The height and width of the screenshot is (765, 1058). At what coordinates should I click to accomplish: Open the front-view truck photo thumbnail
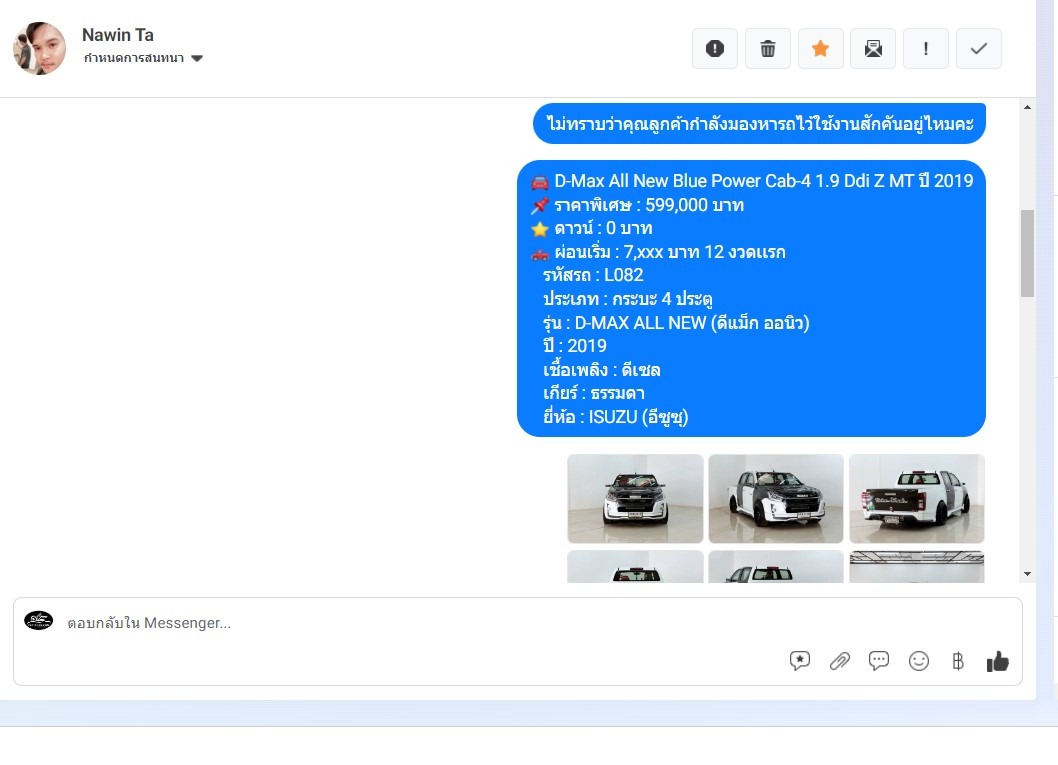pyautogui.click(x=635, y=499)
